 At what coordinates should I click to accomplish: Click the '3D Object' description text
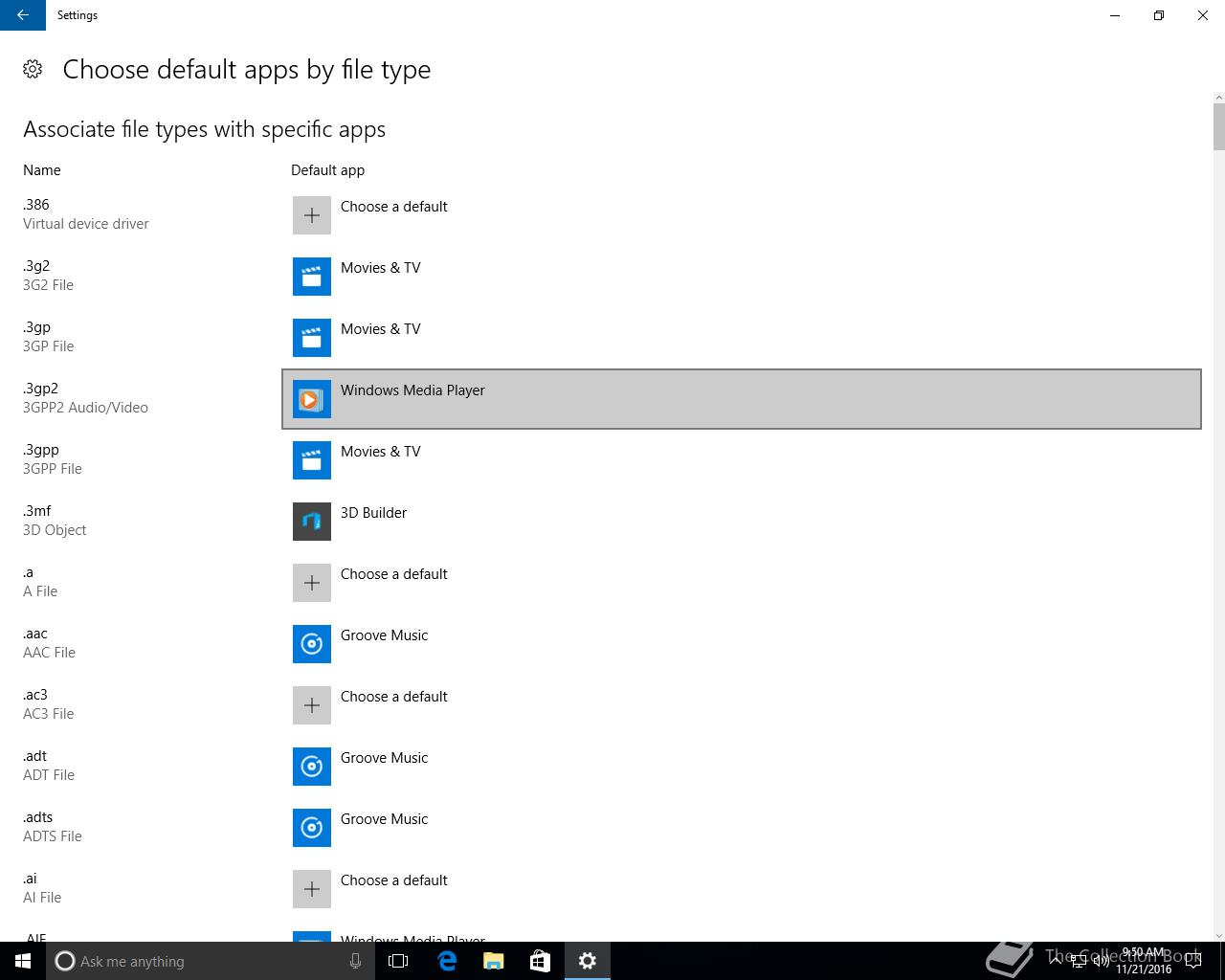pyautogui.click(x=55, y=530)
